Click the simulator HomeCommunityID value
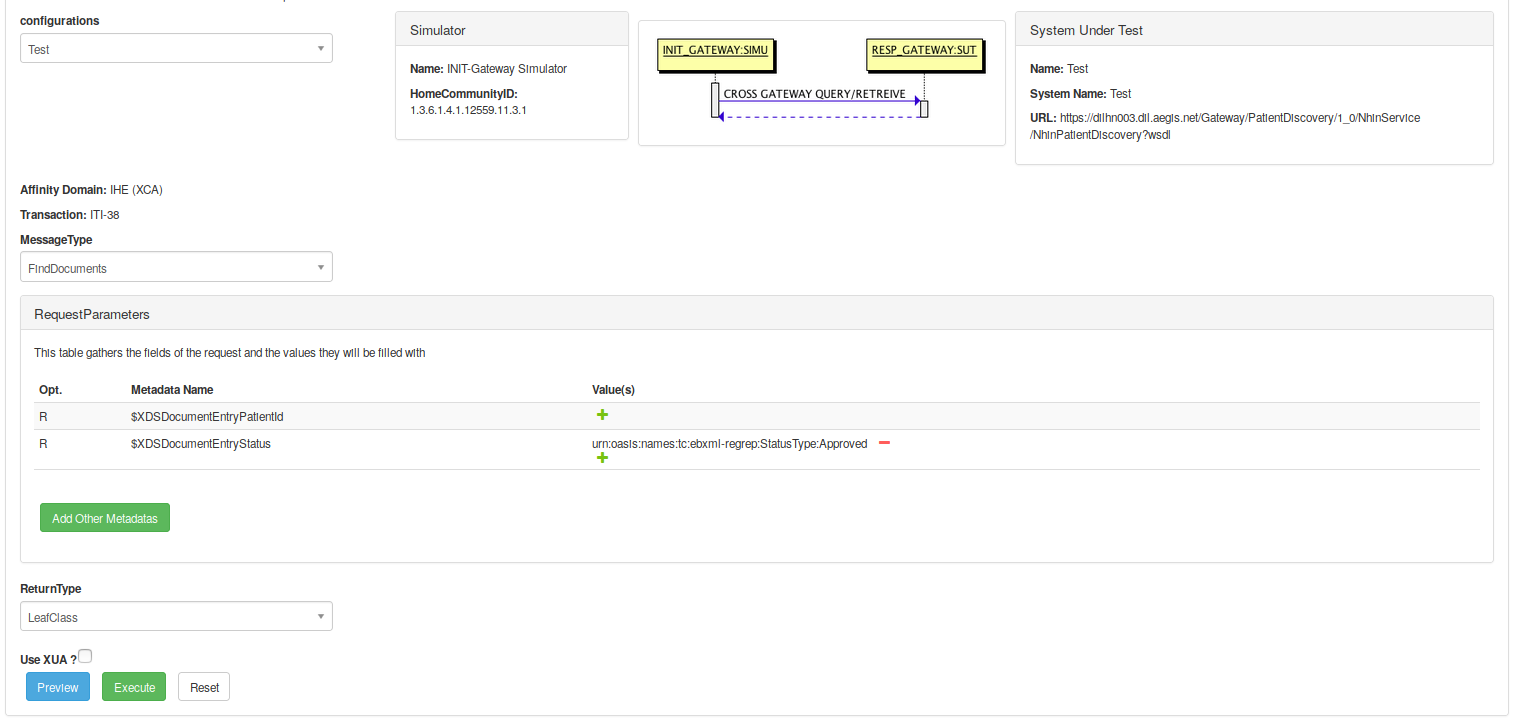Screen dimensions: 1515x723 tap(468, 110)
